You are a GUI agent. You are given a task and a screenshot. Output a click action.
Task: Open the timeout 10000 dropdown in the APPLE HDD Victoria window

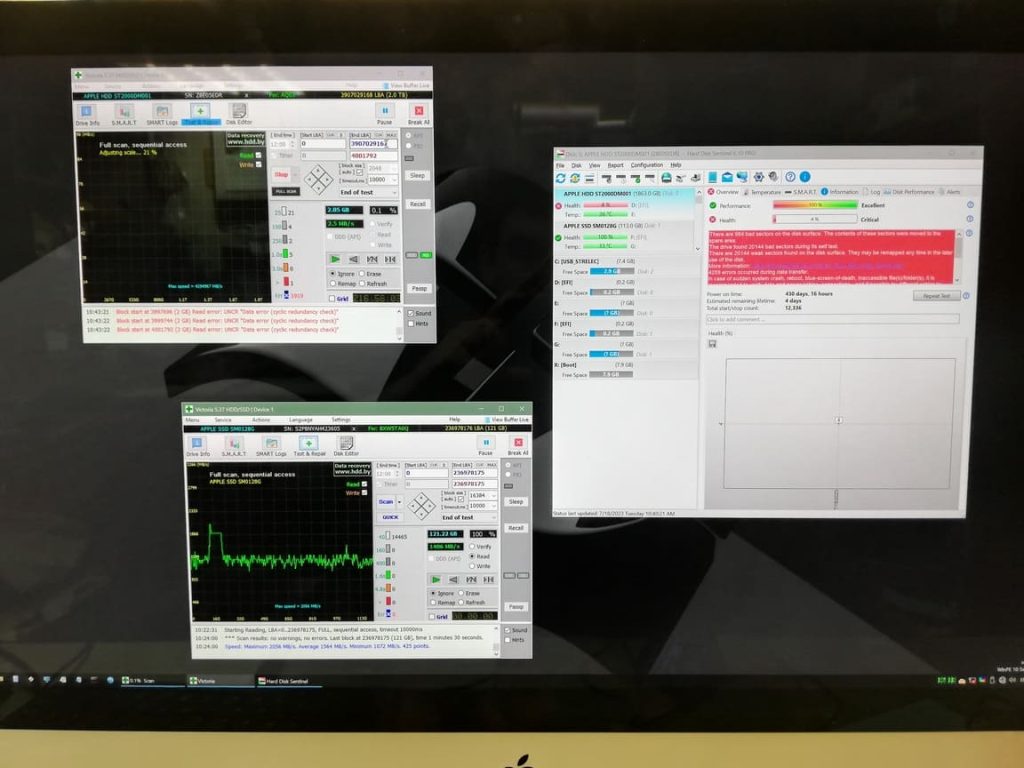click(382, 180)
